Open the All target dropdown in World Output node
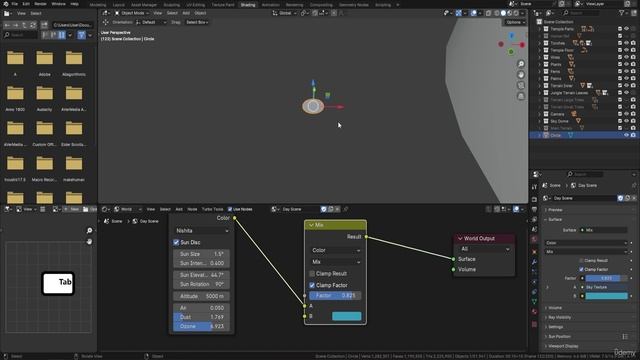 coord(484,249)
